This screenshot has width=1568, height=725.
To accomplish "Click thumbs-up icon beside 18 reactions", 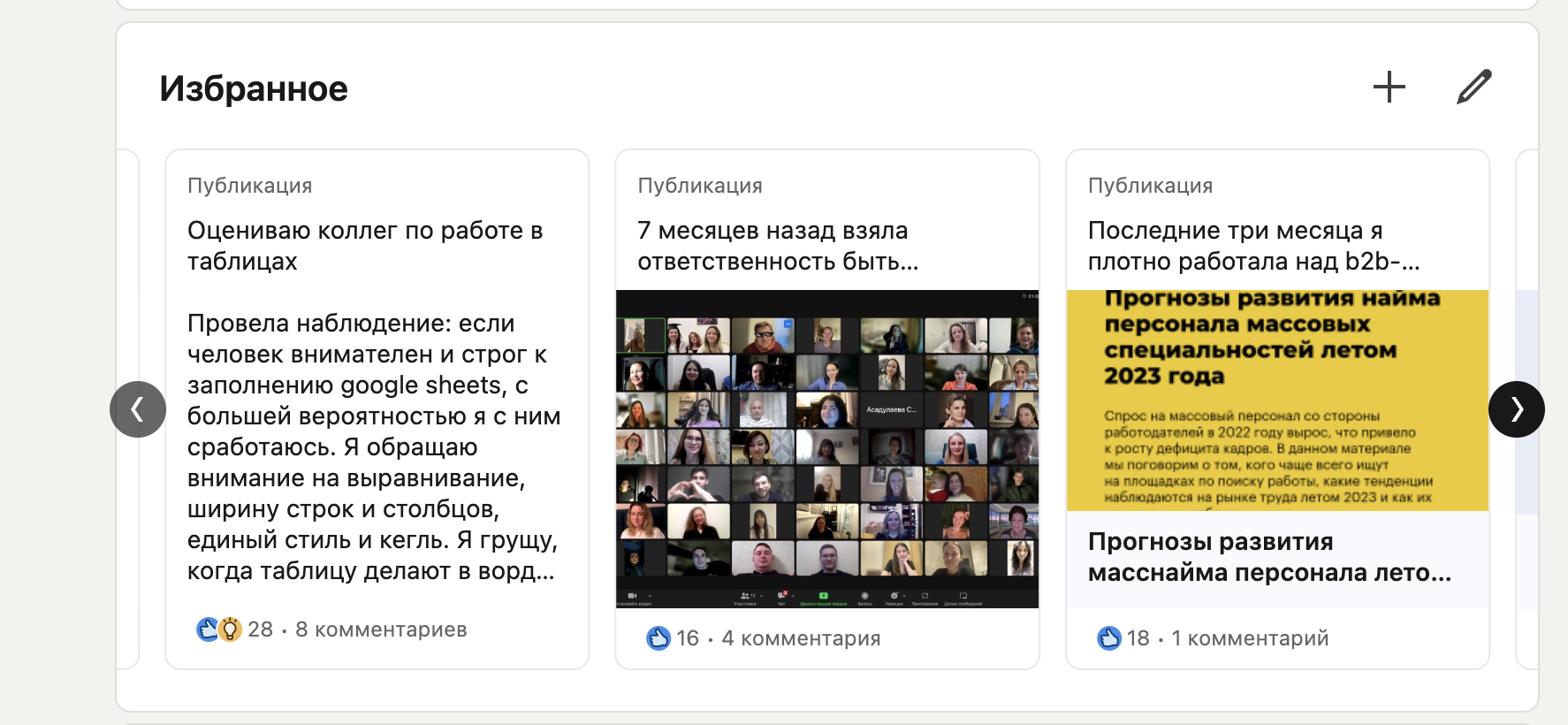I will point(1109,638).
